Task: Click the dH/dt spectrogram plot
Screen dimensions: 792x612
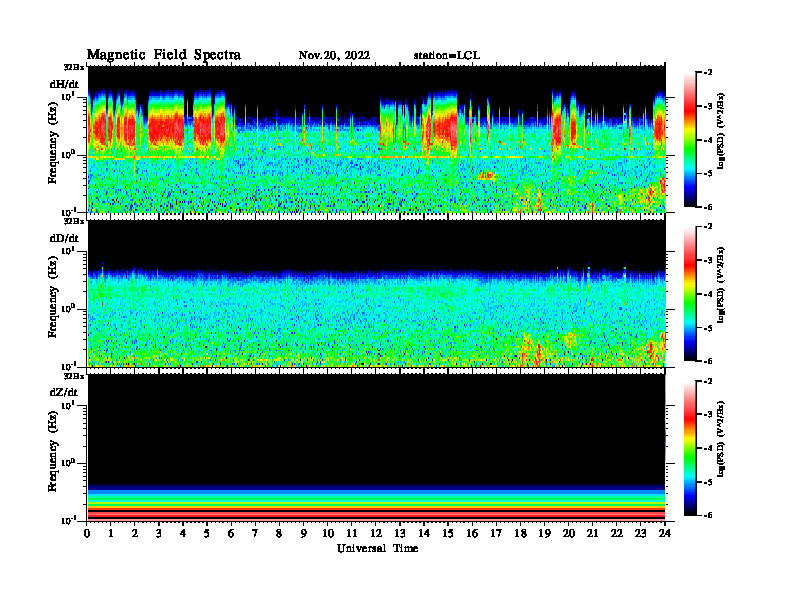Action: pos(376,139)
